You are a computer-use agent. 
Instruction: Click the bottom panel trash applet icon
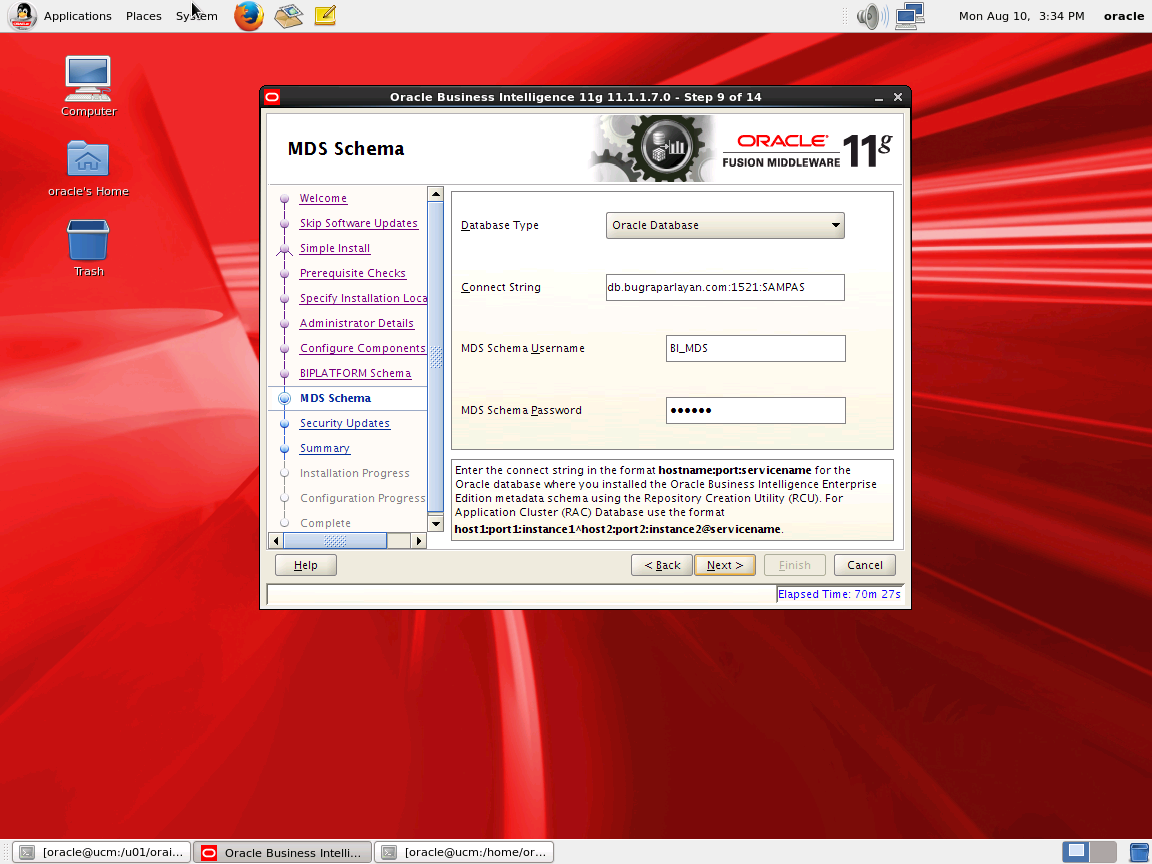pyautogui.click(x=1139, y=852)
